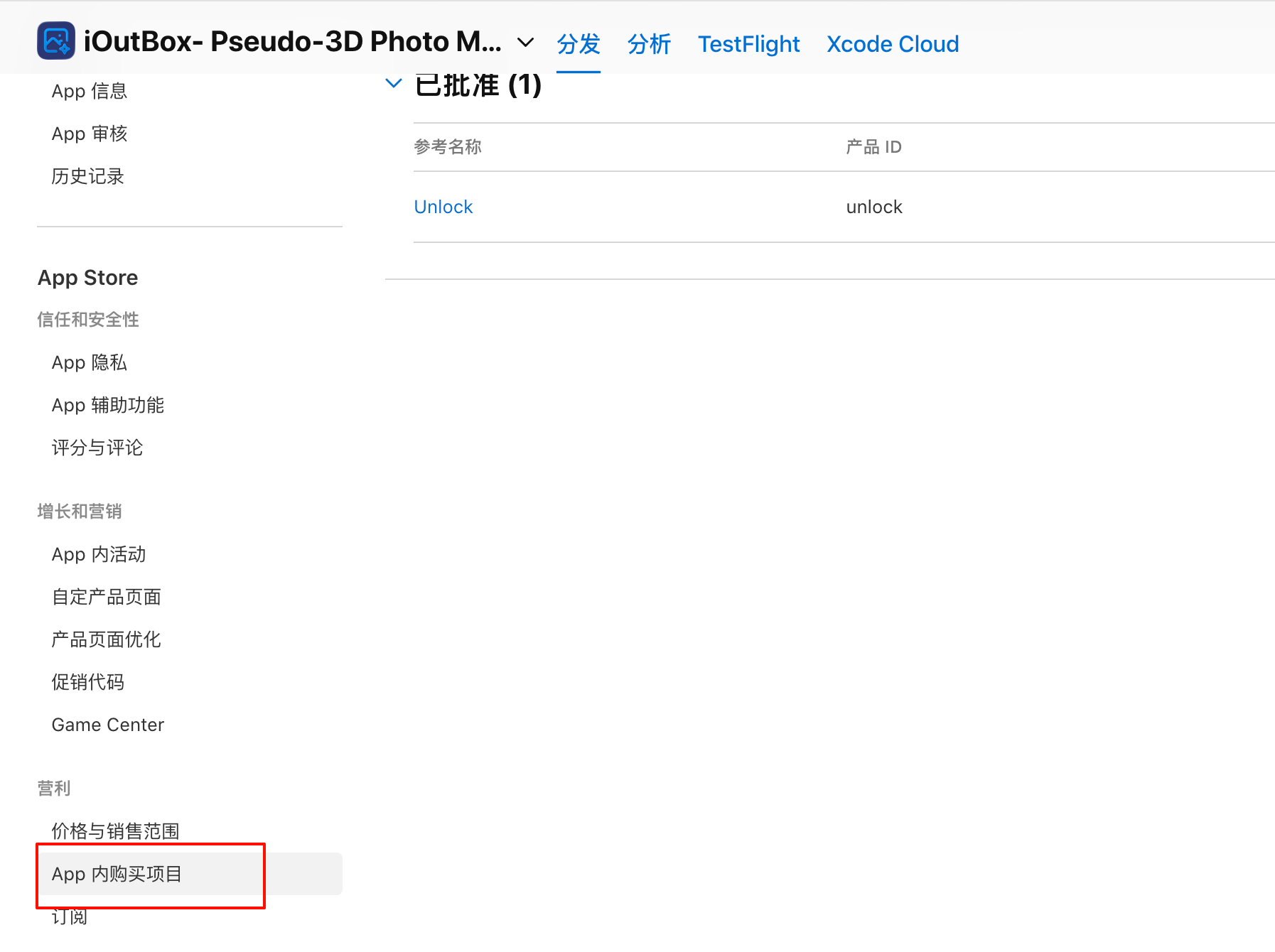The width and height of the screenshot is (1275, 952).
Task: Switch to the 分发 tab
Action: click(x=578, y=44)
